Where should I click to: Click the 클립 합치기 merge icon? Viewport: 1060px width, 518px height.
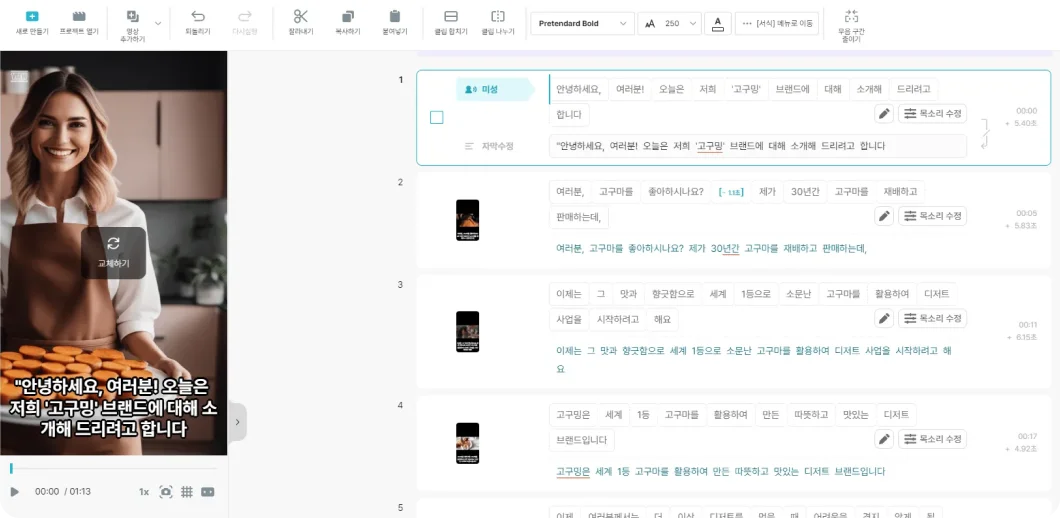click(451, 16)
